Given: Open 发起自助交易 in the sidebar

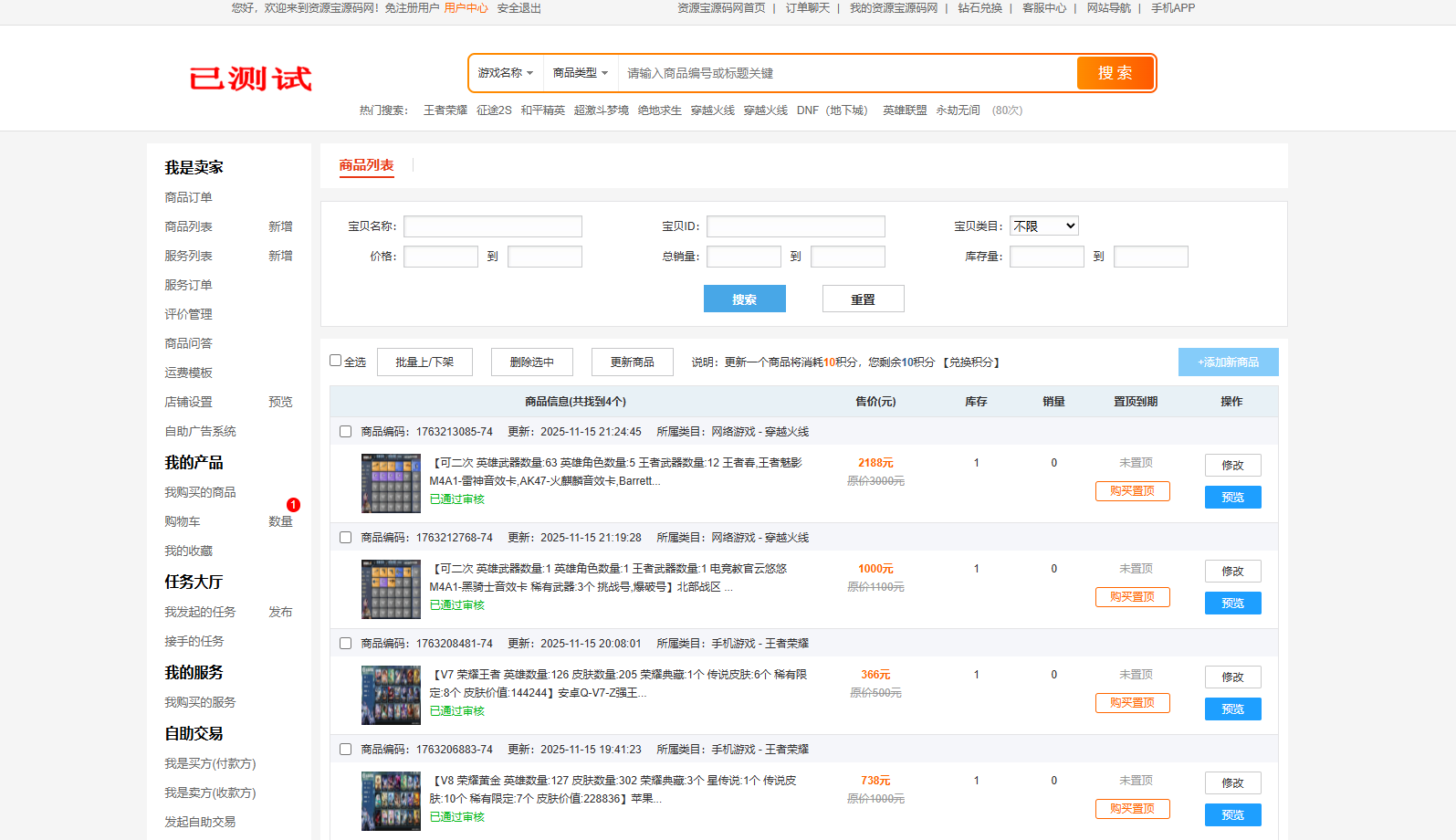Looking at the screenshot, I should pos(200,822).
